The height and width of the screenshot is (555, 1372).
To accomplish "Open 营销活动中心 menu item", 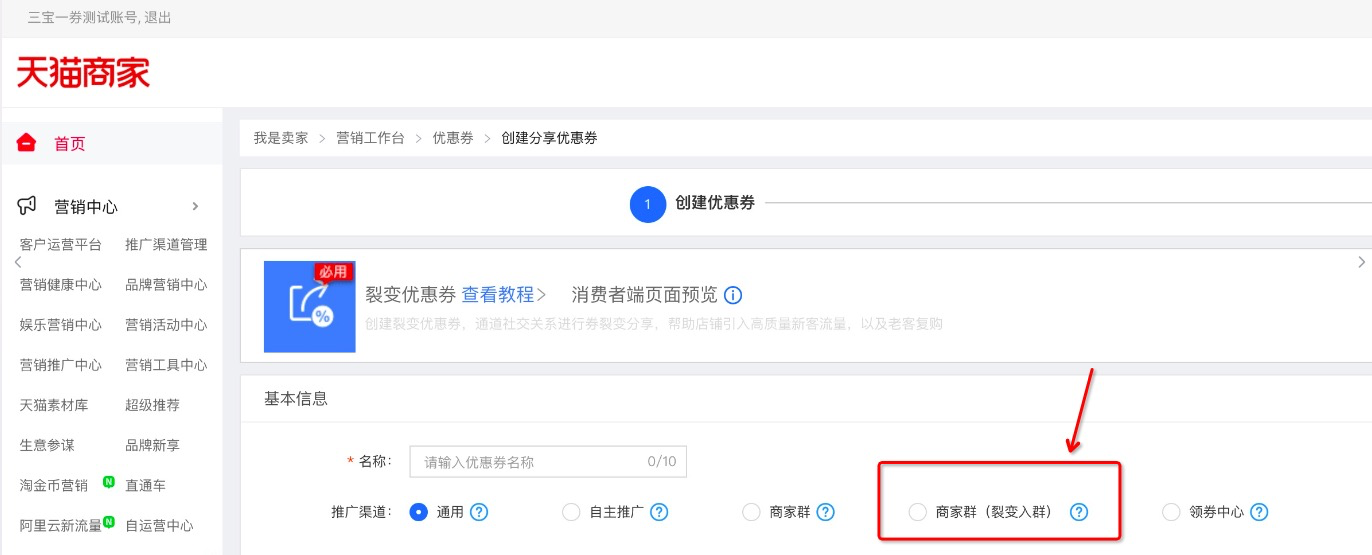I will click(166, 325).
